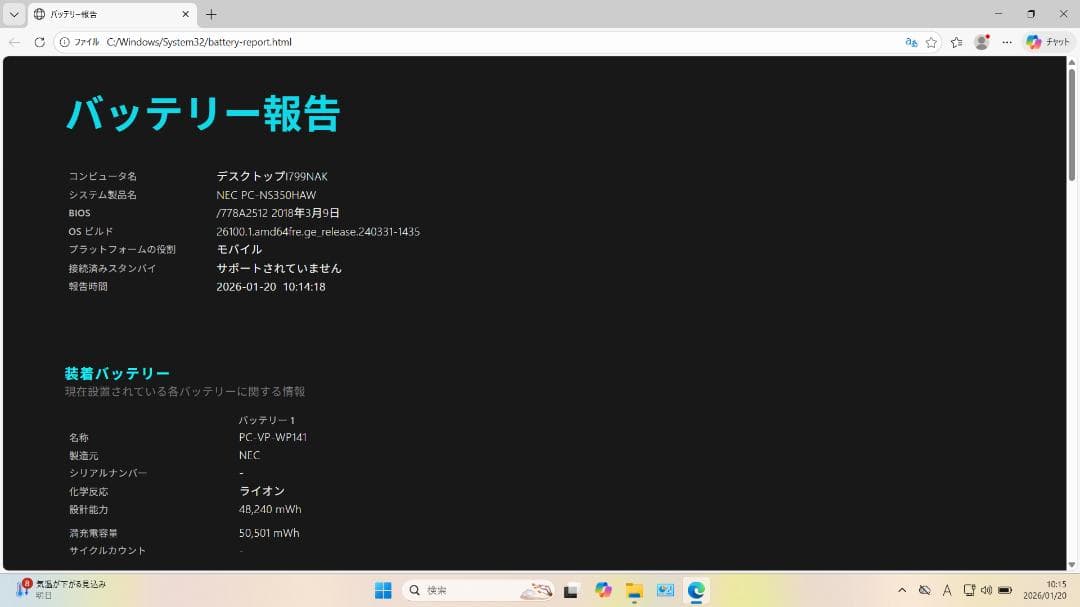Click the battery icon in system tray
This screenshot has width=1080, height=607.
(1005, 590)
